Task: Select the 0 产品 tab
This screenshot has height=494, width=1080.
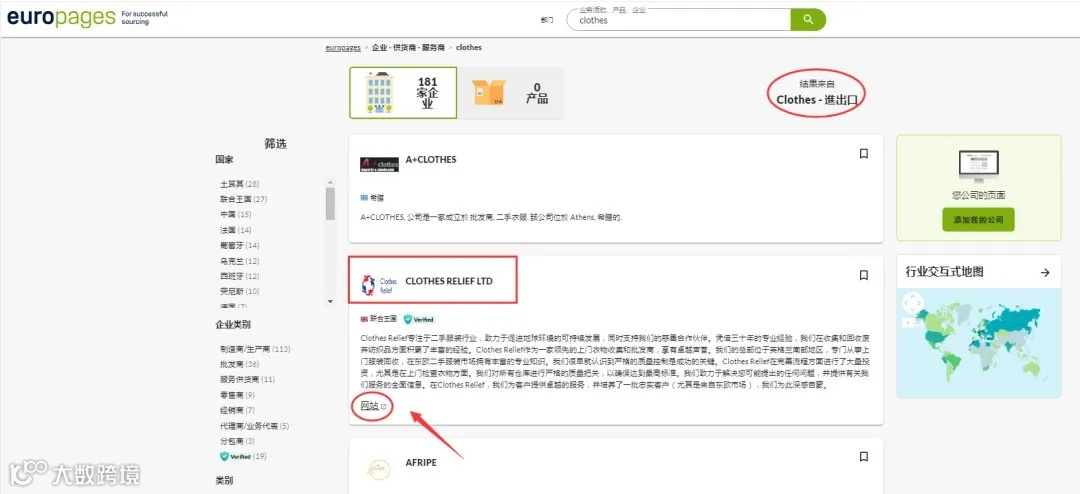Action: tap(512, 93)
